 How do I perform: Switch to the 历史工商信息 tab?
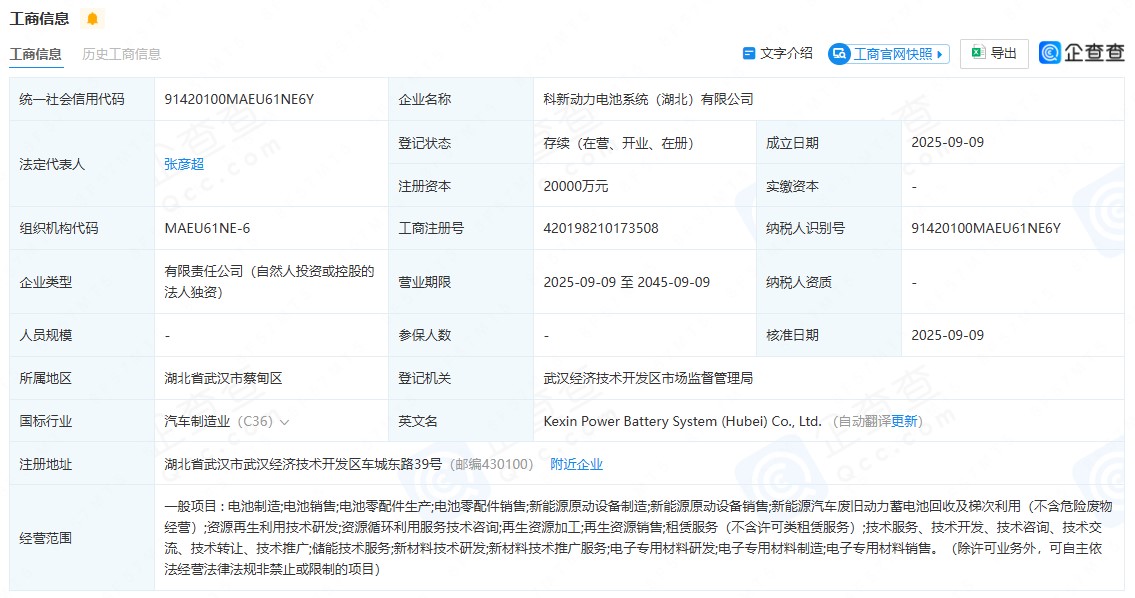click(122, 54)
